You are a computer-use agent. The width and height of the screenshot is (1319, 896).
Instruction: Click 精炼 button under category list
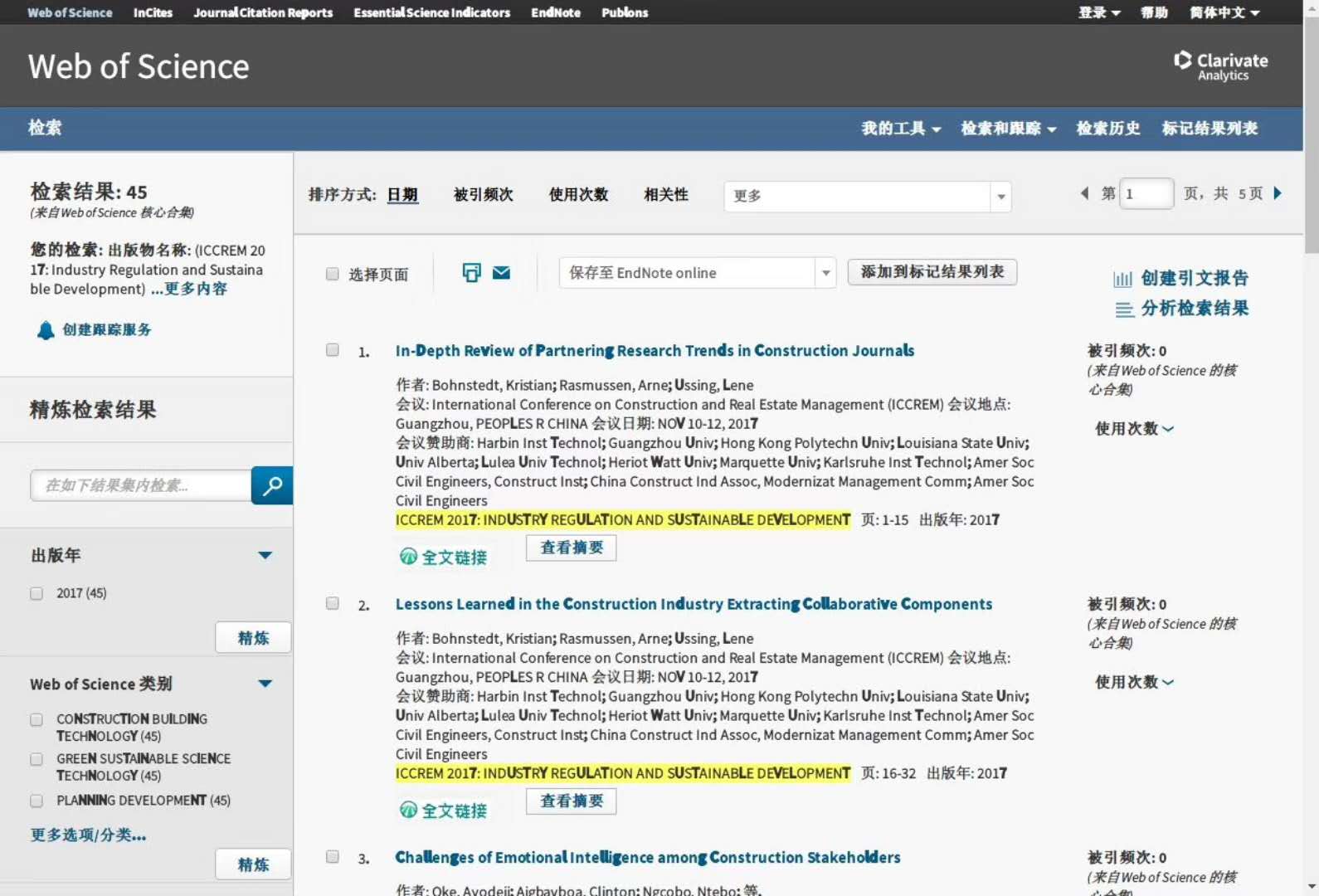(x=253, y=864)
